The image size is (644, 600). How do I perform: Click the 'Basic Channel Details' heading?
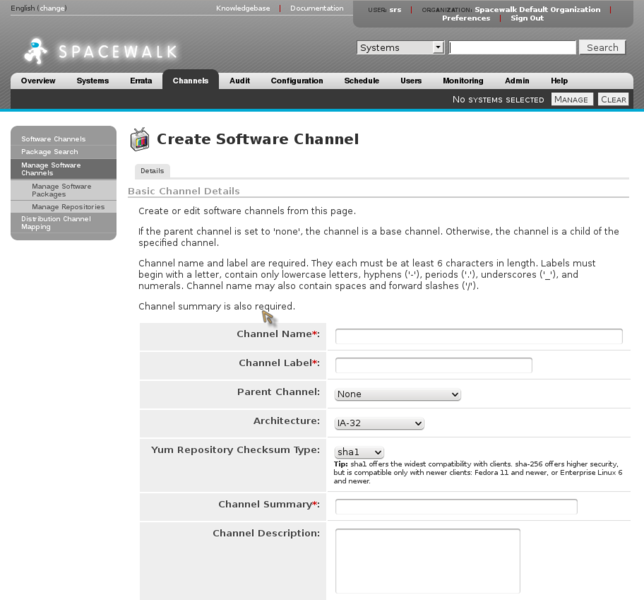pyautogui.click(x=184, y=191)
